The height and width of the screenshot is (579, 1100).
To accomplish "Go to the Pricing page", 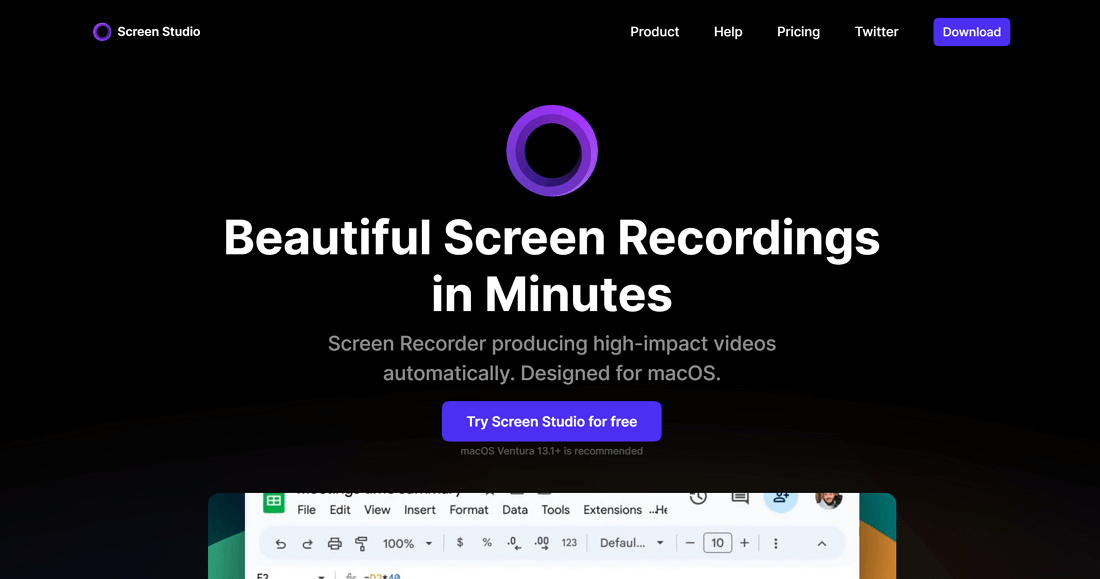I will pyautogui.click(x=798, y=32).
